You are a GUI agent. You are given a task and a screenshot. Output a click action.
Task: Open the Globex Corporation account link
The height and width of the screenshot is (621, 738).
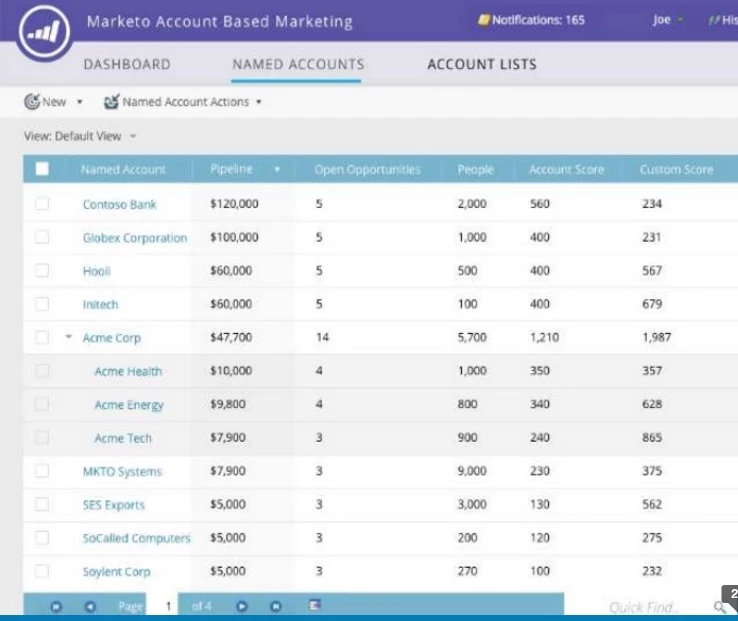click(135, 238)
